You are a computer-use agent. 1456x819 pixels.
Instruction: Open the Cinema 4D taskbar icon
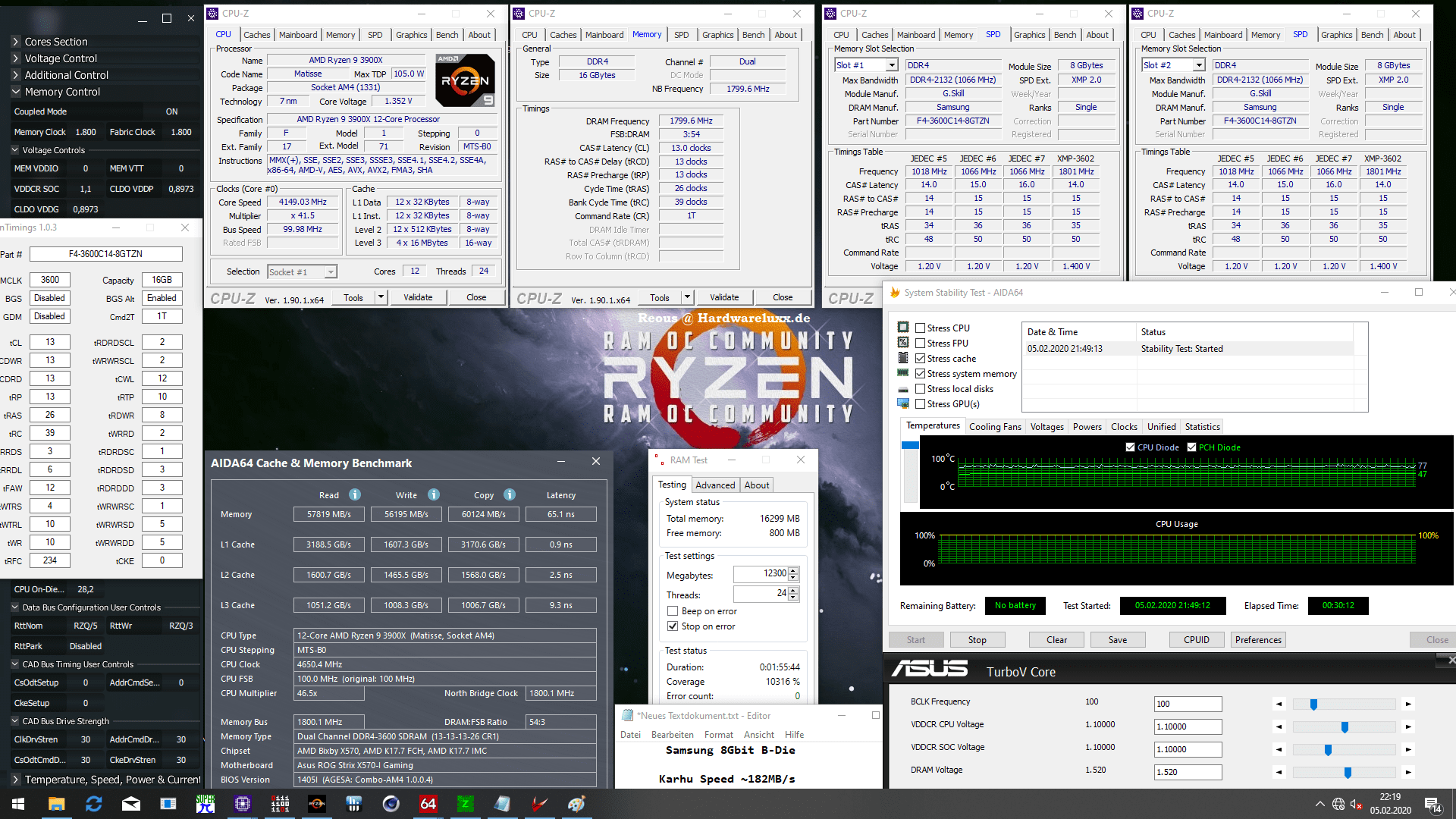click(391, 804)
